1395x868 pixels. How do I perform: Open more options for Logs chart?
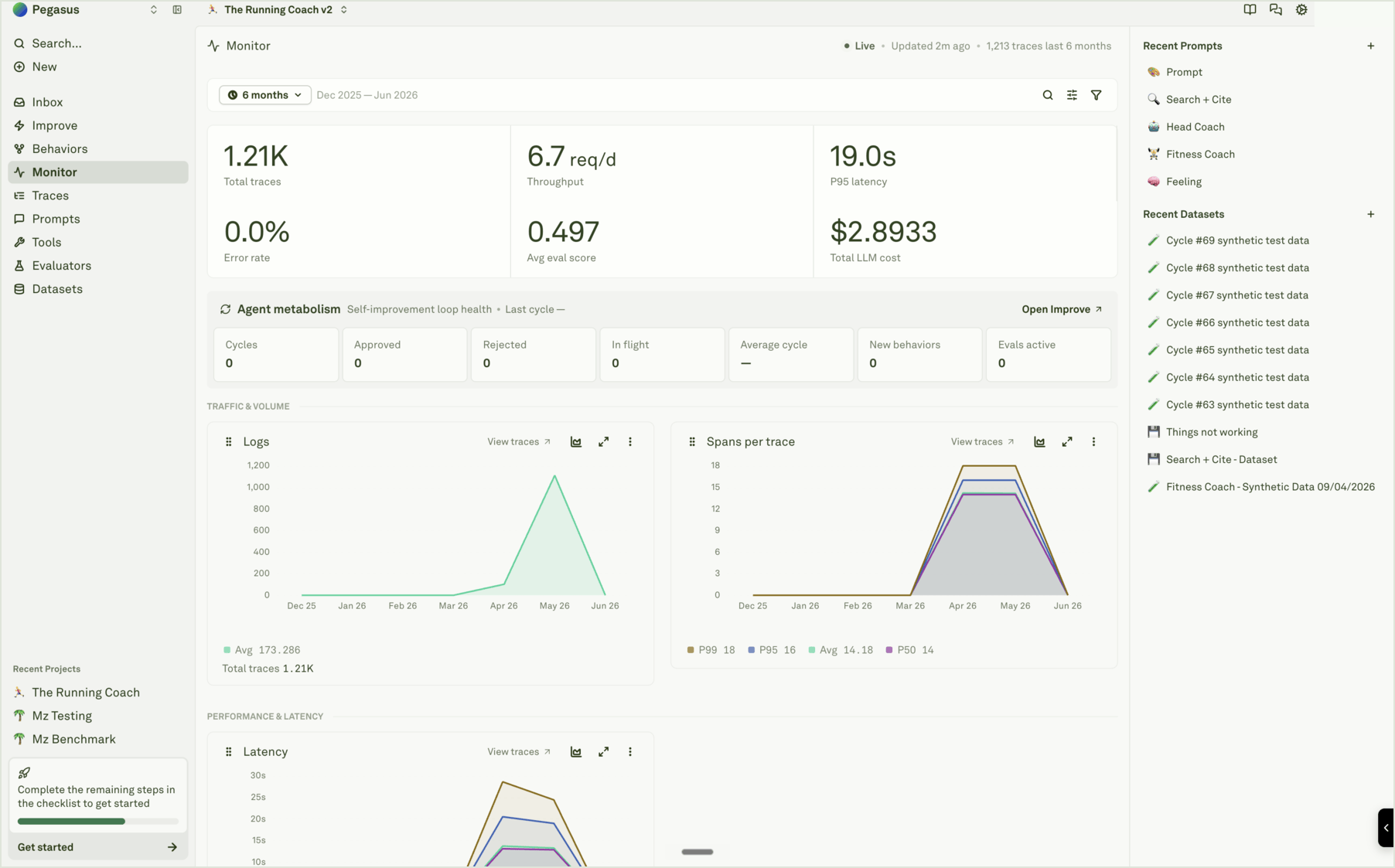pyautogui.click(x=630, y=442)
